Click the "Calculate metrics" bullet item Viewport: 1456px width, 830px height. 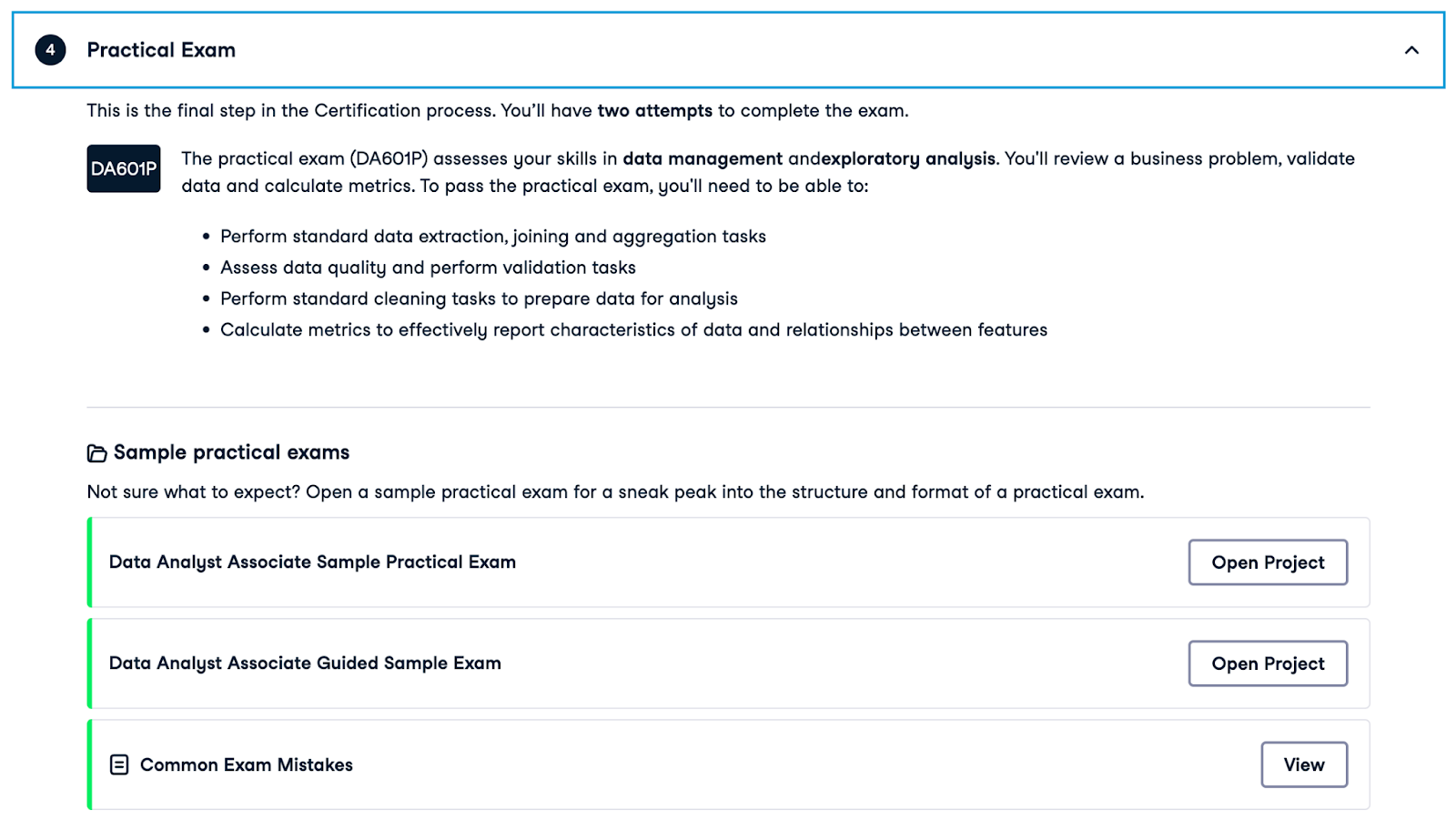(x=633, y=329)
